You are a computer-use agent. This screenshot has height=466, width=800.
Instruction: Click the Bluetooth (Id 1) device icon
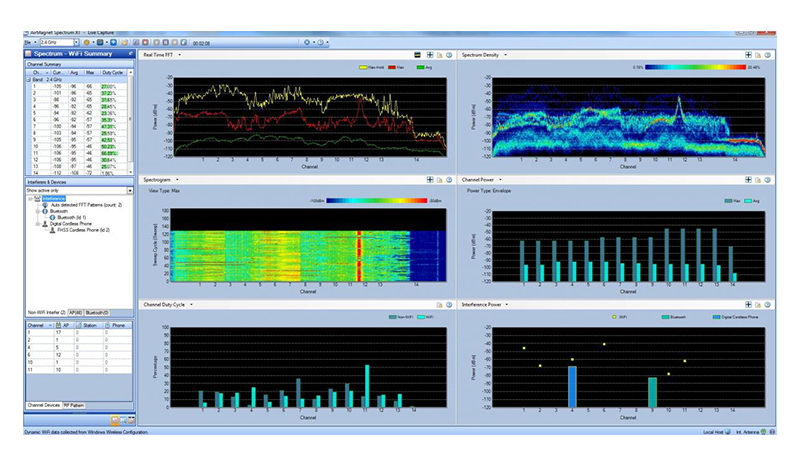tap(52, 217)
